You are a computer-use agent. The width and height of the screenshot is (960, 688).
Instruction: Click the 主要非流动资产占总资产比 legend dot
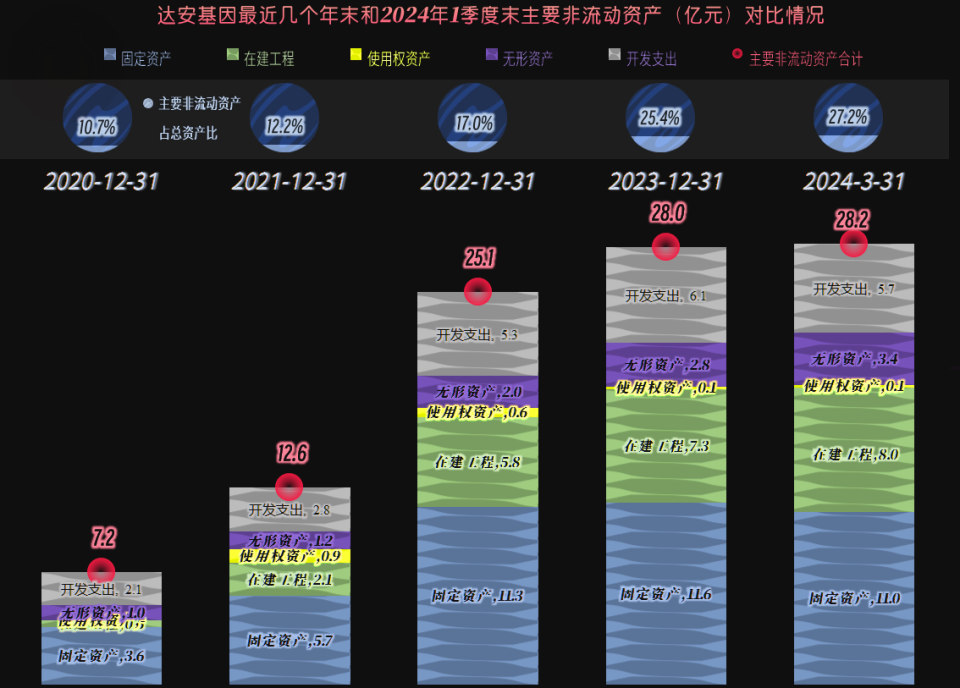click(x=148, y=103)
